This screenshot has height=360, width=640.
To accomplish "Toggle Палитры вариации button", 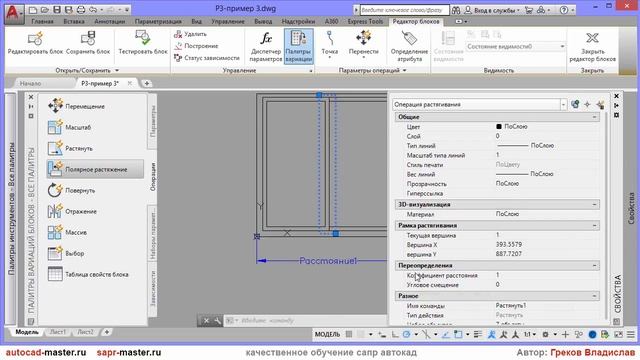I will [x=299, y=47].
